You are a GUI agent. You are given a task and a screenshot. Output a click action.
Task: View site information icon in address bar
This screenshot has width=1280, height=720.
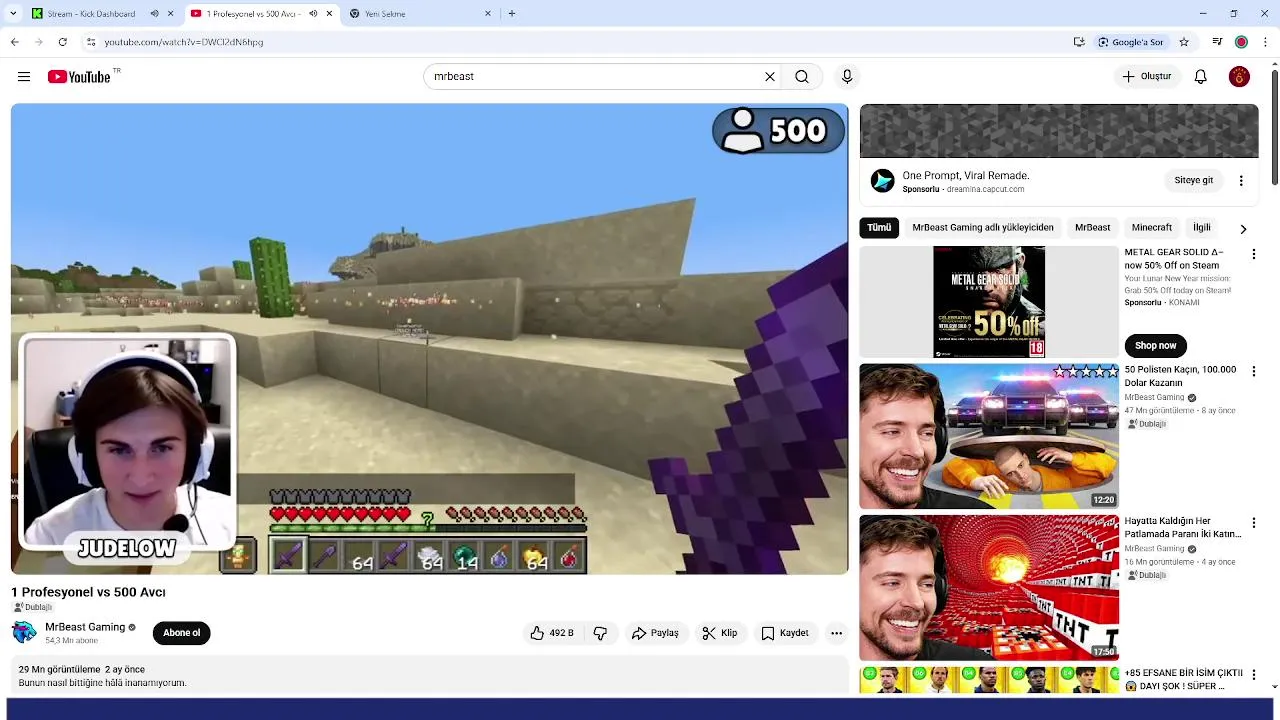click(x=90, y=42)
